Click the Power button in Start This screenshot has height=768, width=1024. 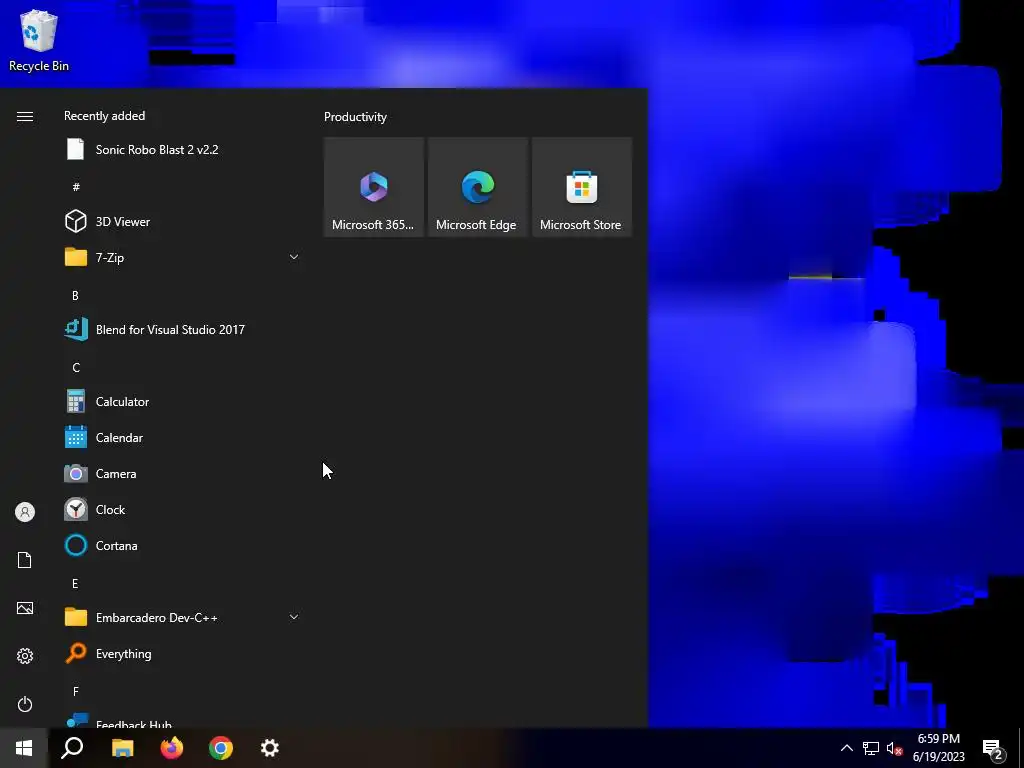25,704
